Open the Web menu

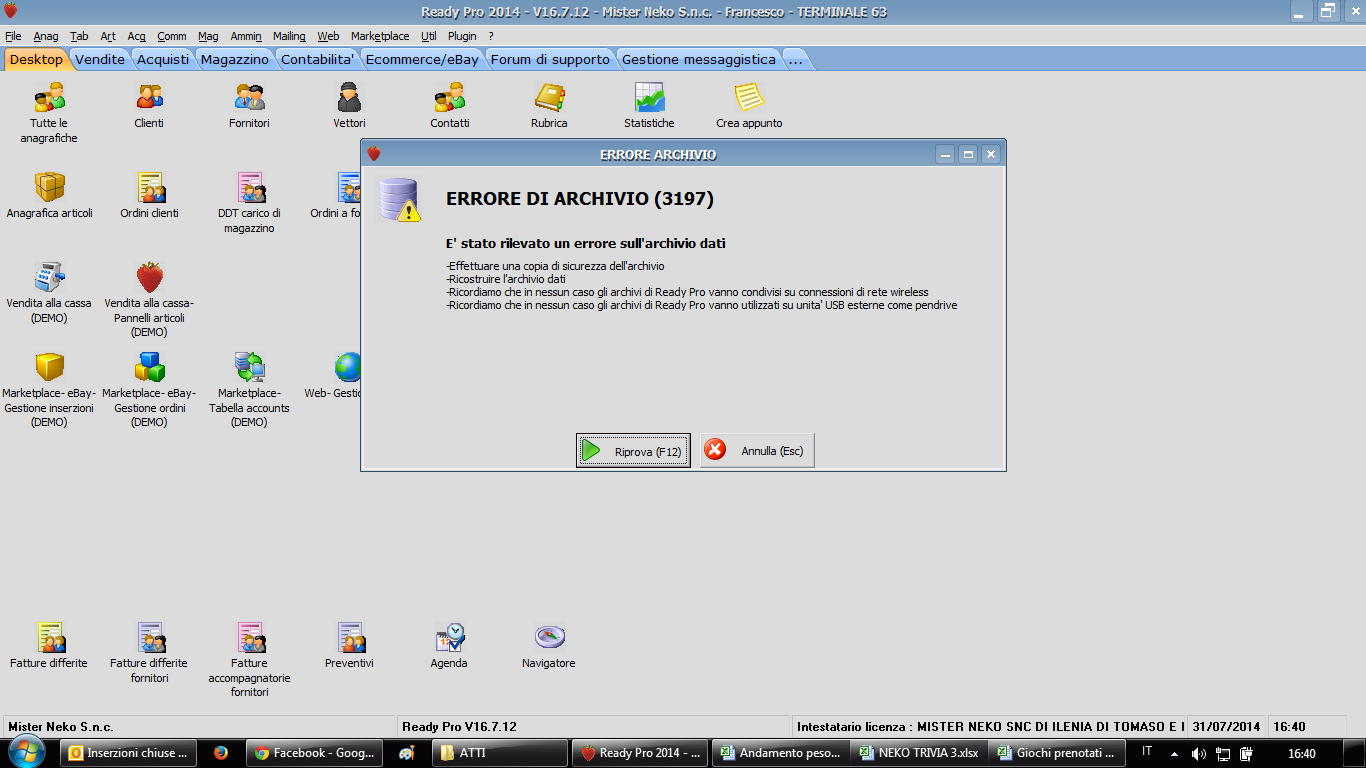pyautogui.click(x=328, y=36)
